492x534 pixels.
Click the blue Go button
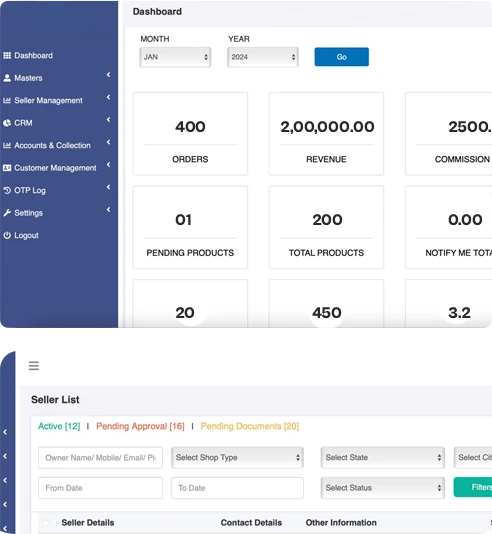pos(342,57)
